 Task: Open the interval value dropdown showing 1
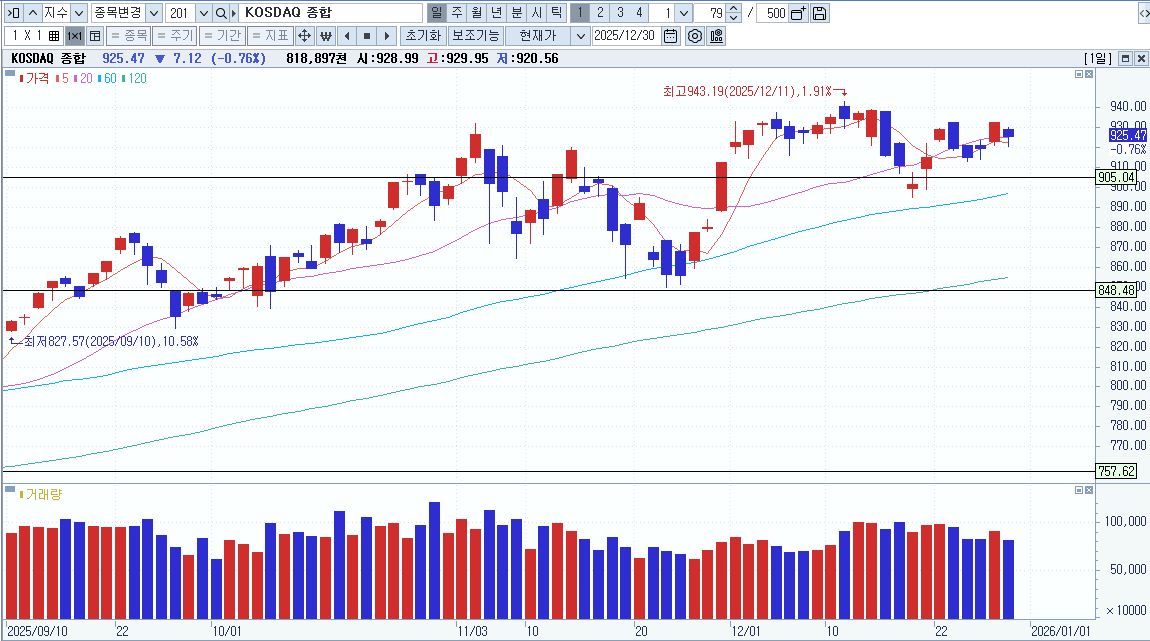pyautogui.click(x=684, y=13)
